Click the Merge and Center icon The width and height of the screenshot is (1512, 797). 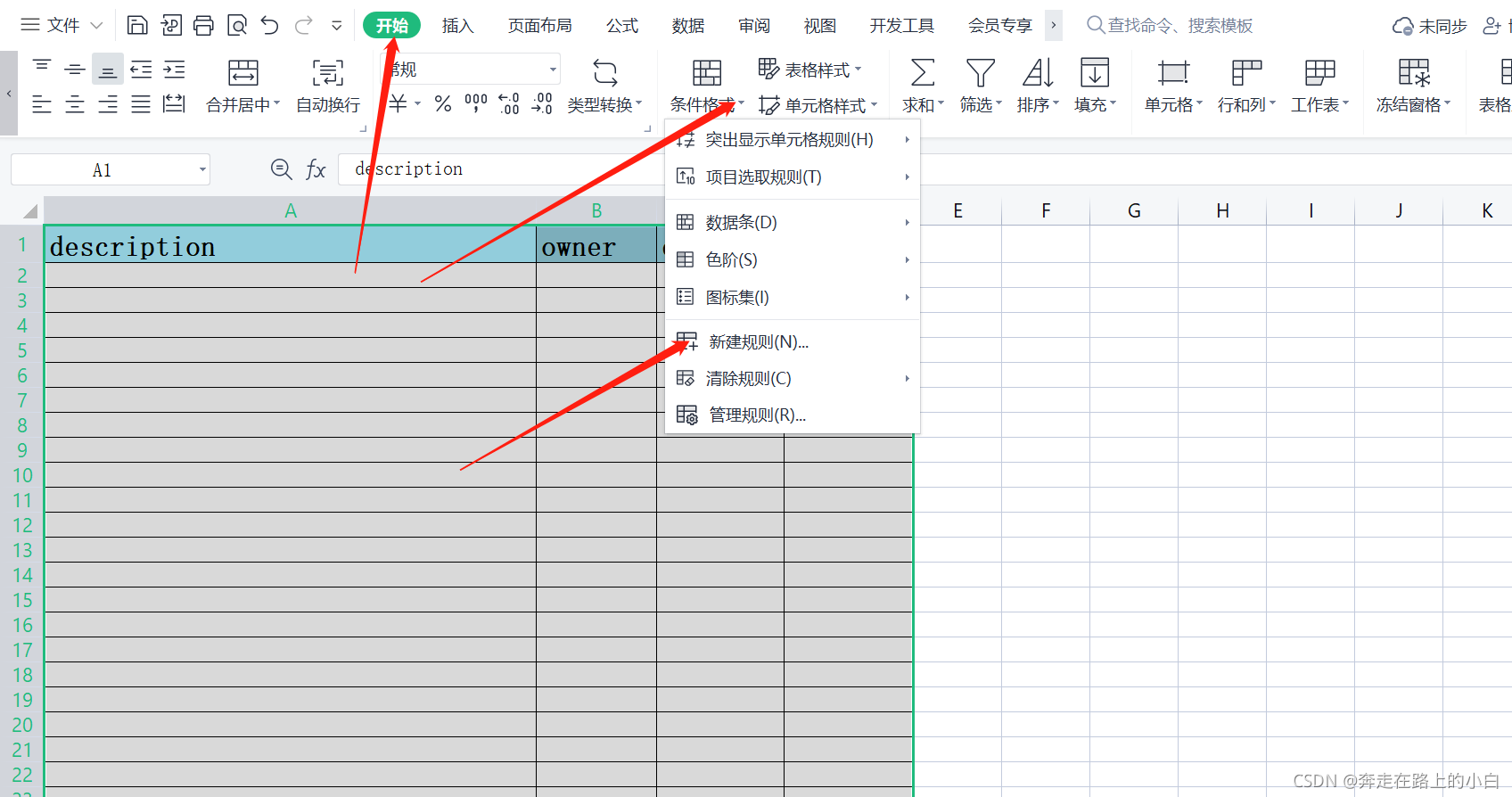[x=243, y=72]
